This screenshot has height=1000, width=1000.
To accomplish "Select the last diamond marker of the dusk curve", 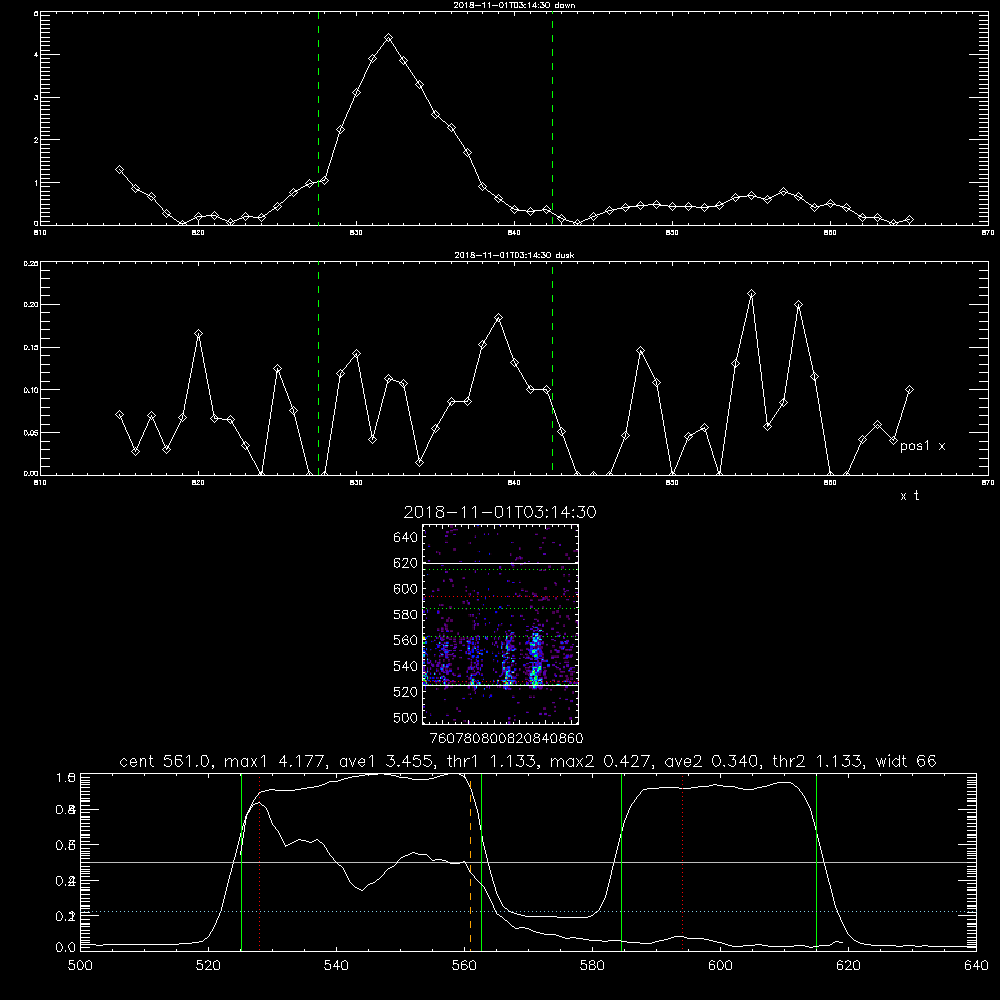I will pos(909,390).
